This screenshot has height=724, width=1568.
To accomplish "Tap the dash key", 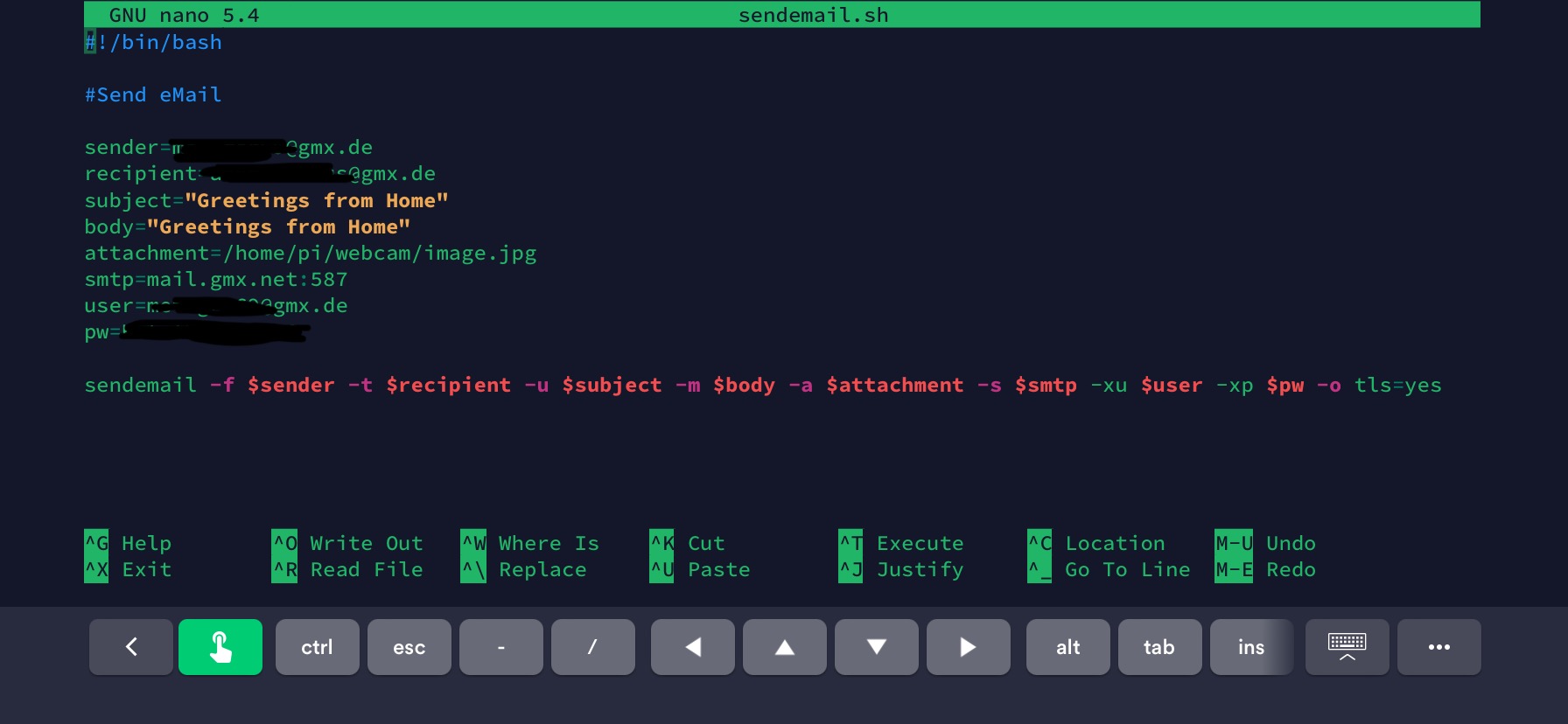I will [501, 647].
